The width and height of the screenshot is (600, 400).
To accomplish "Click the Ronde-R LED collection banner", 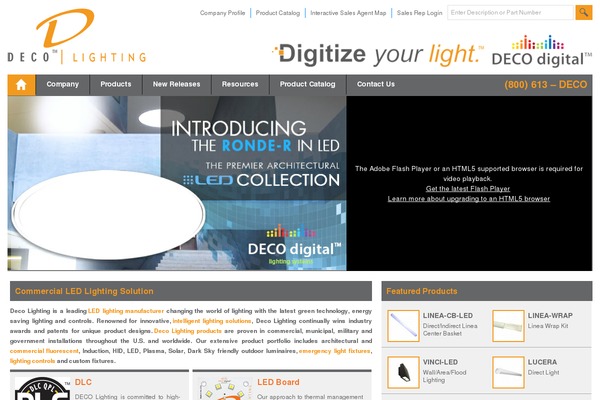I will pyautogui.click(x=177, y=183).
